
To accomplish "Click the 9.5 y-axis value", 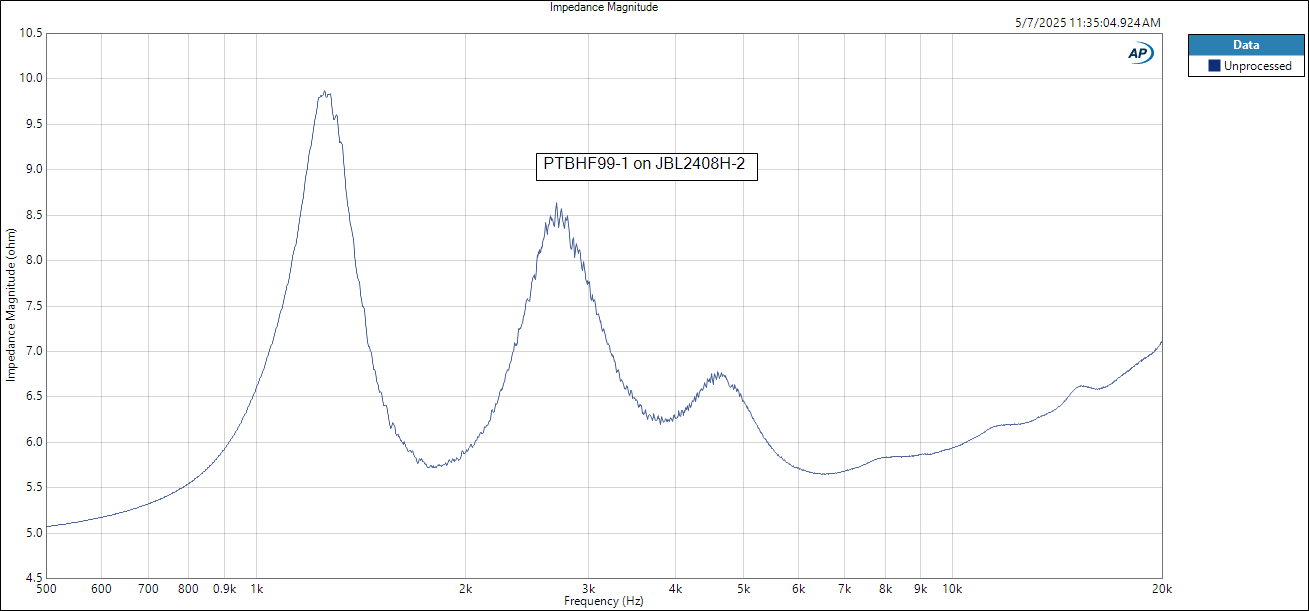I will (x=34, y=124).
